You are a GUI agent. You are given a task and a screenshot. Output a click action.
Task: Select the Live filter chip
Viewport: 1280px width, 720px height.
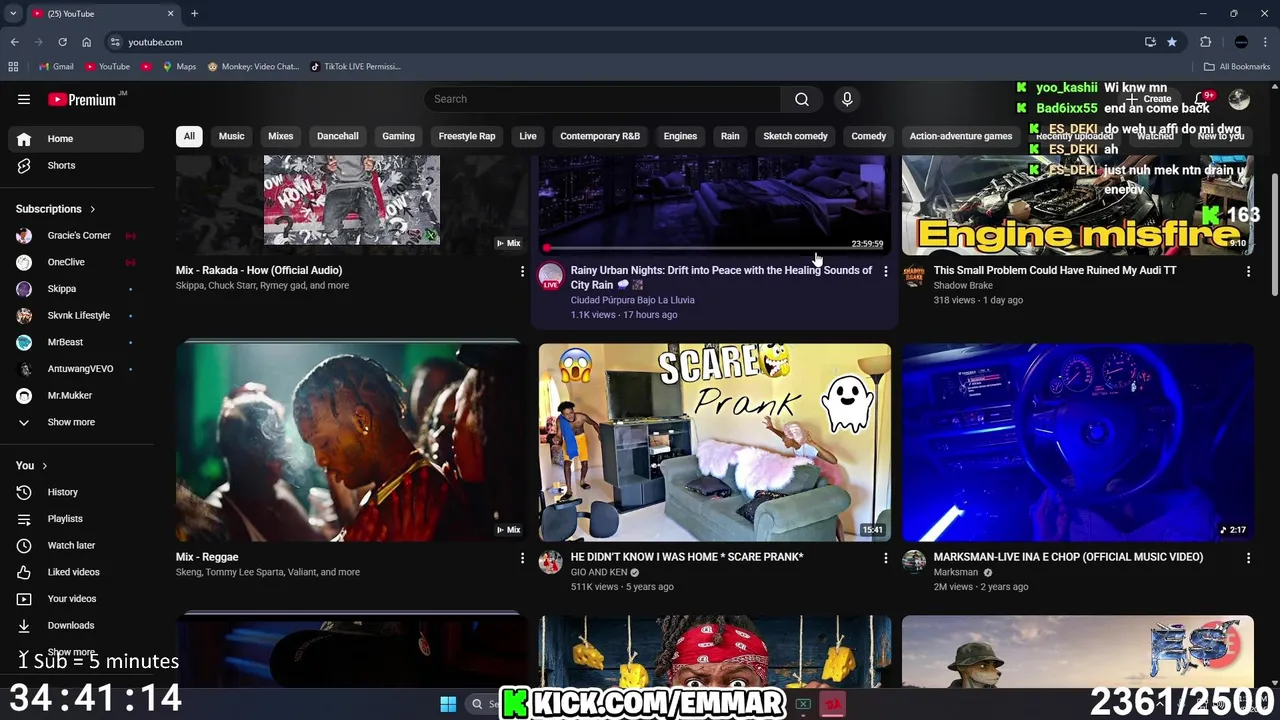click(528, 136)
